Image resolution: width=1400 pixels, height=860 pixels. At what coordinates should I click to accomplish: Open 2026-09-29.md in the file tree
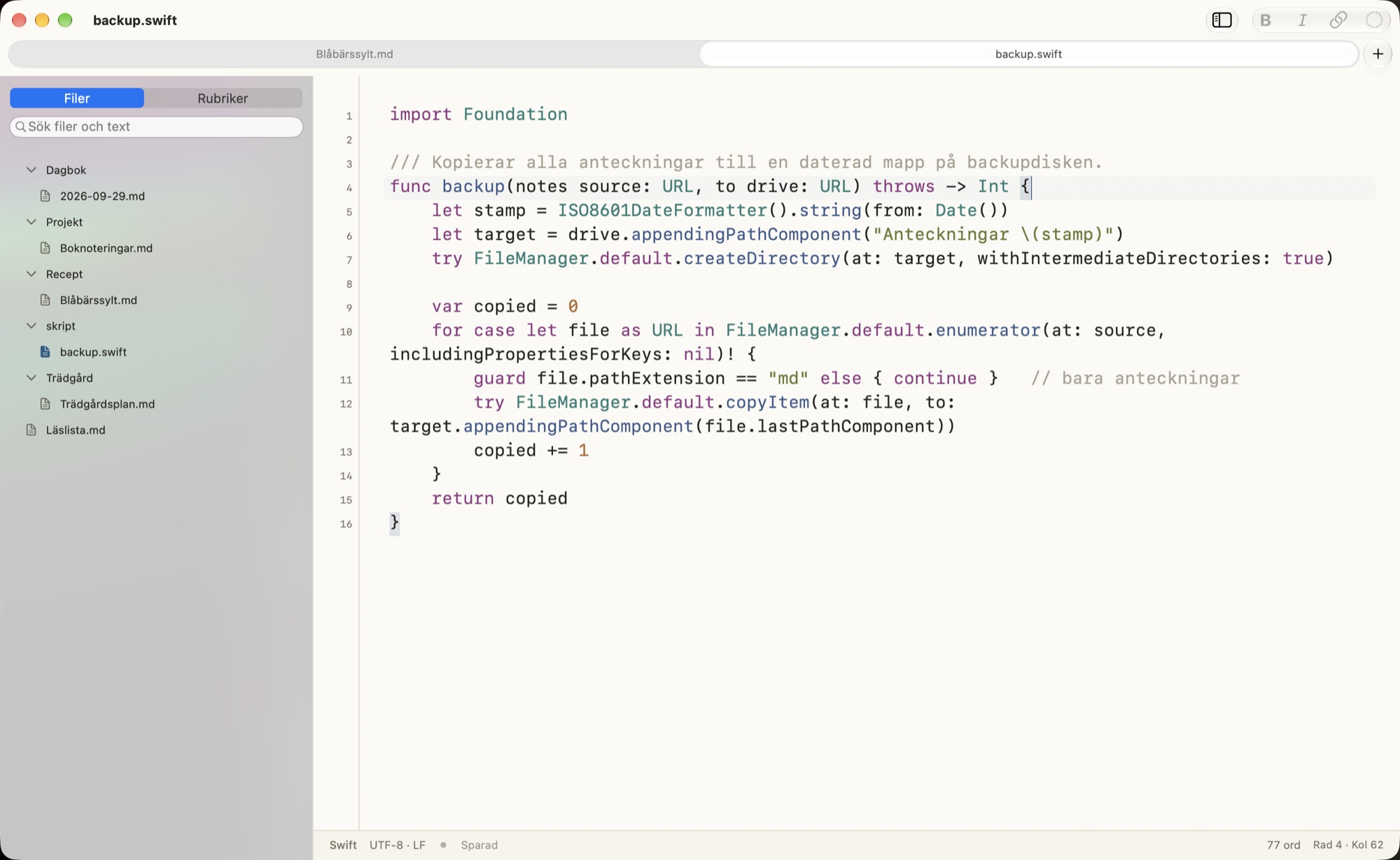pos(102,196)
